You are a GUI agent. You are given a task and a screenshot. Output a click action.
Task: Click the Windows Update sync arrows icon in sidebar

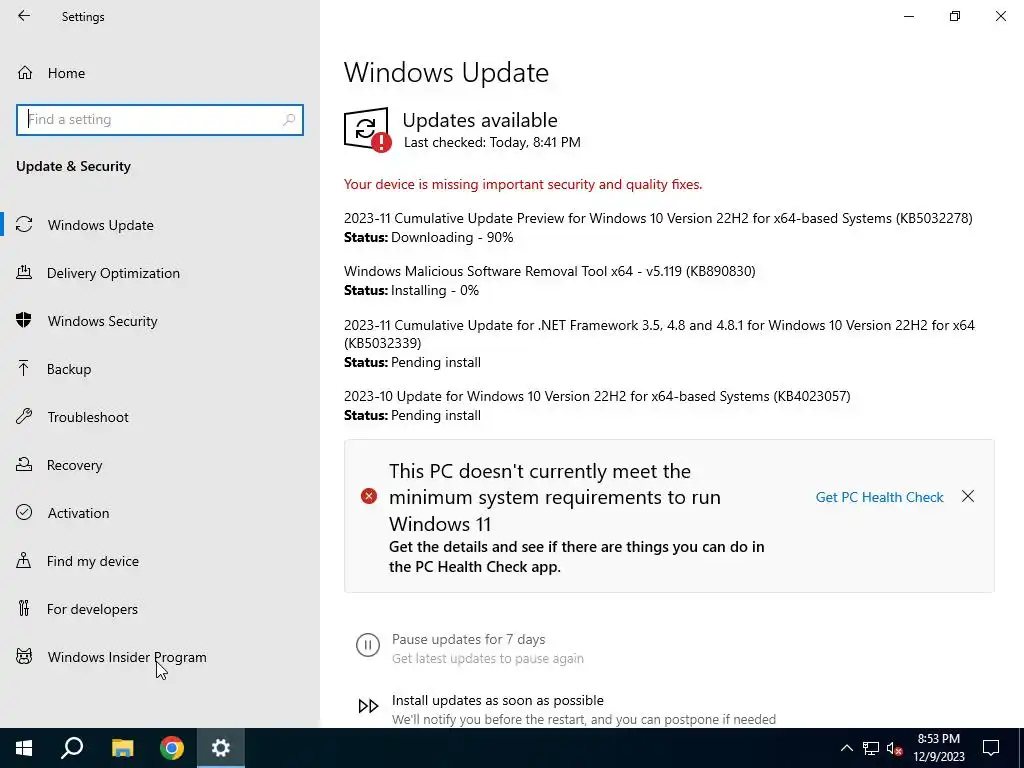24,225
